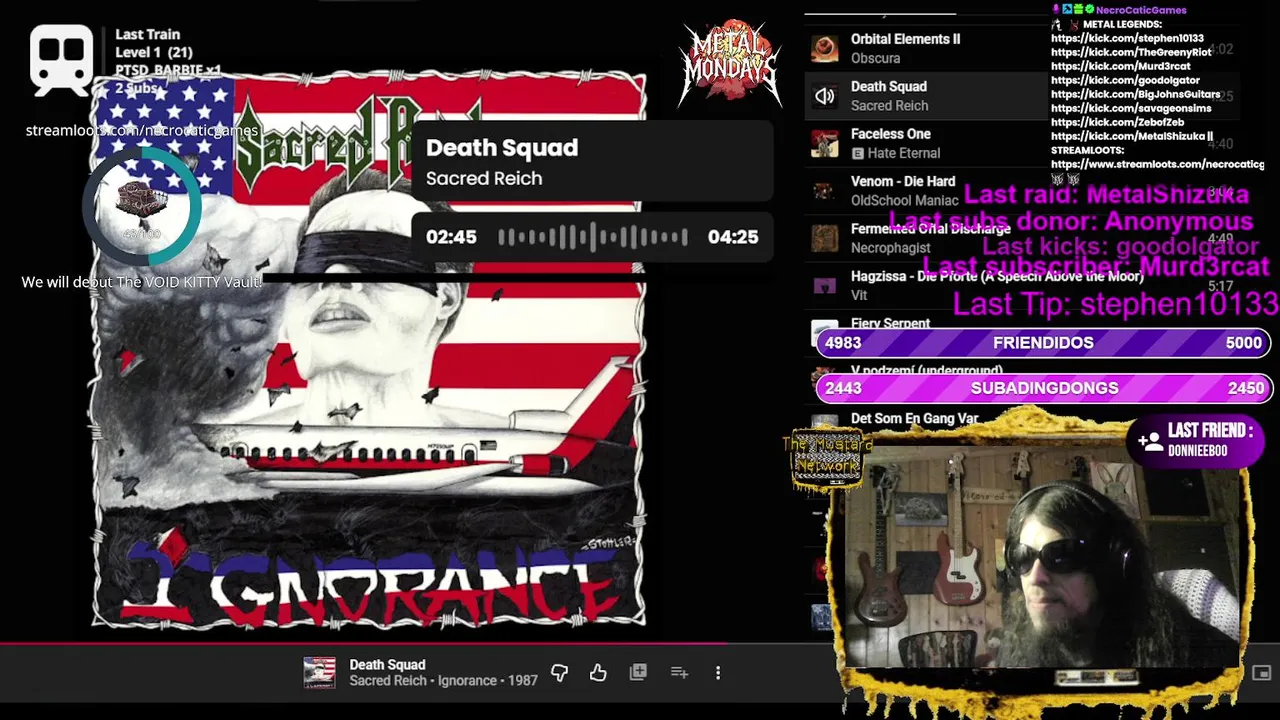The height and width of the screenshot is (720, 1280).
Task: Click the white train icon overlay
Action: [x=61, y=61]
